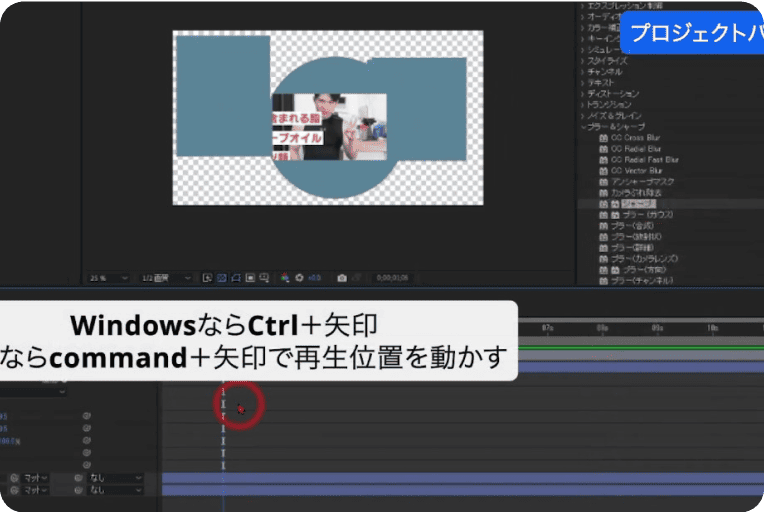Click the show channel color icon
The height and width of the screenshot is (512, 764).
coord(284,277)
